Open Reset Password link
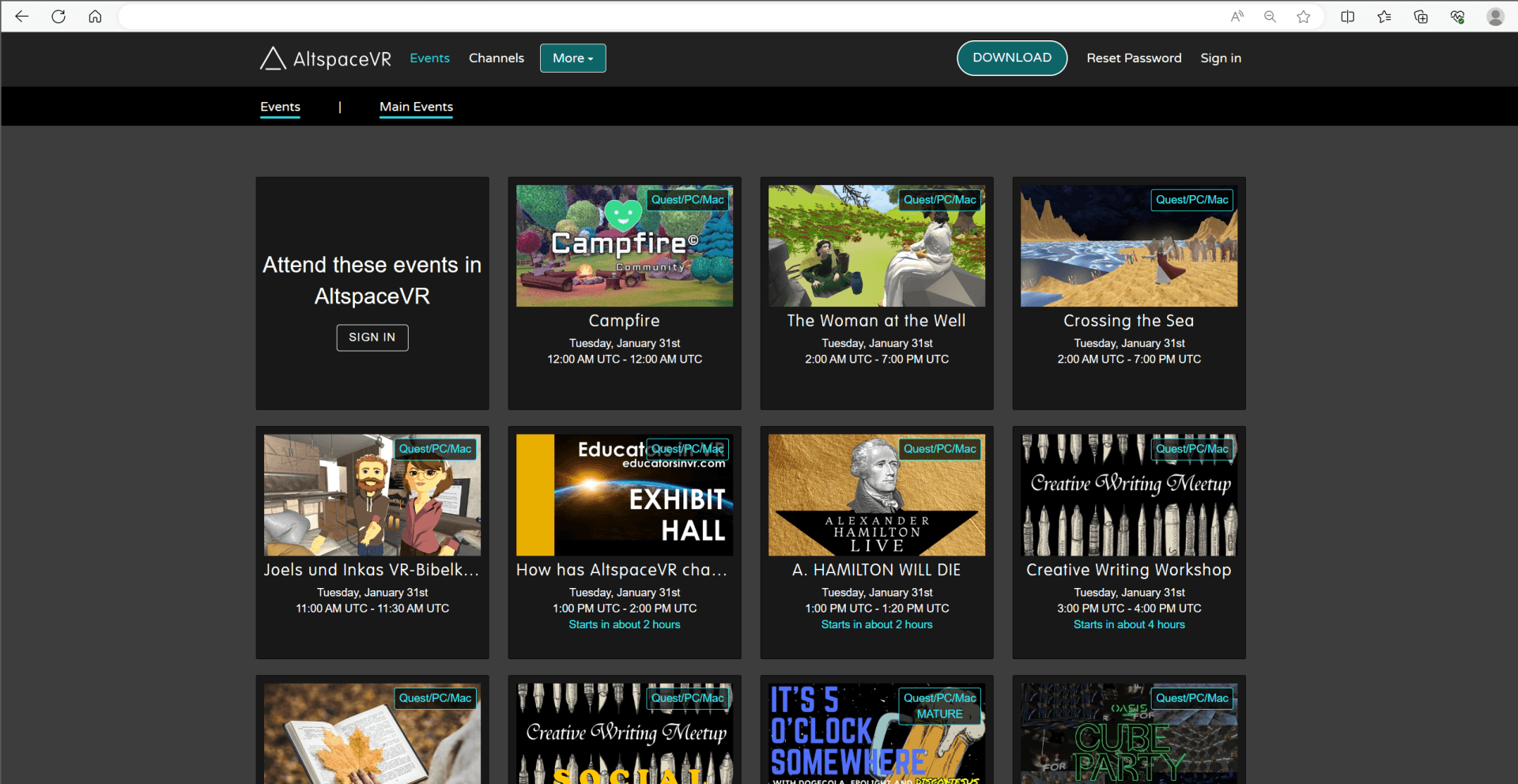This screenshot has width=1518, height=784. point(1134,58)
